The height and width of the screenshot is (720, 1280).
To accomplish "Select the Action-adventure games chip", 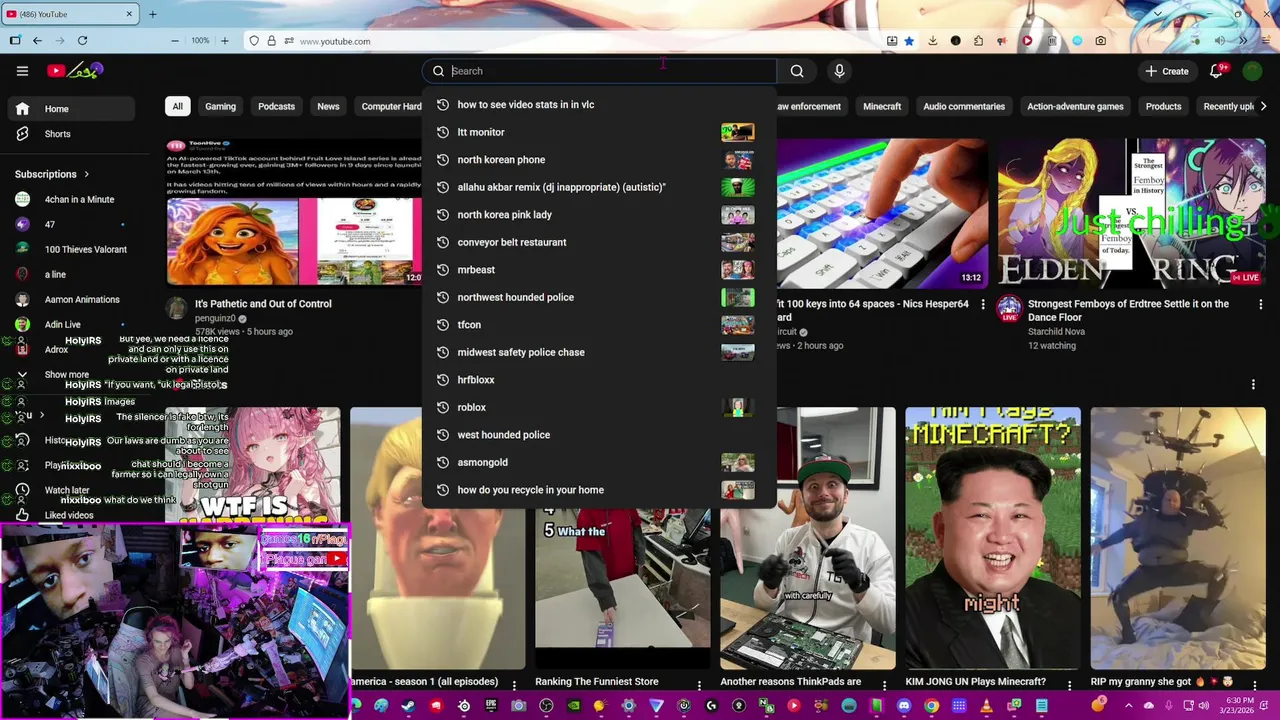I will 1075,106.
